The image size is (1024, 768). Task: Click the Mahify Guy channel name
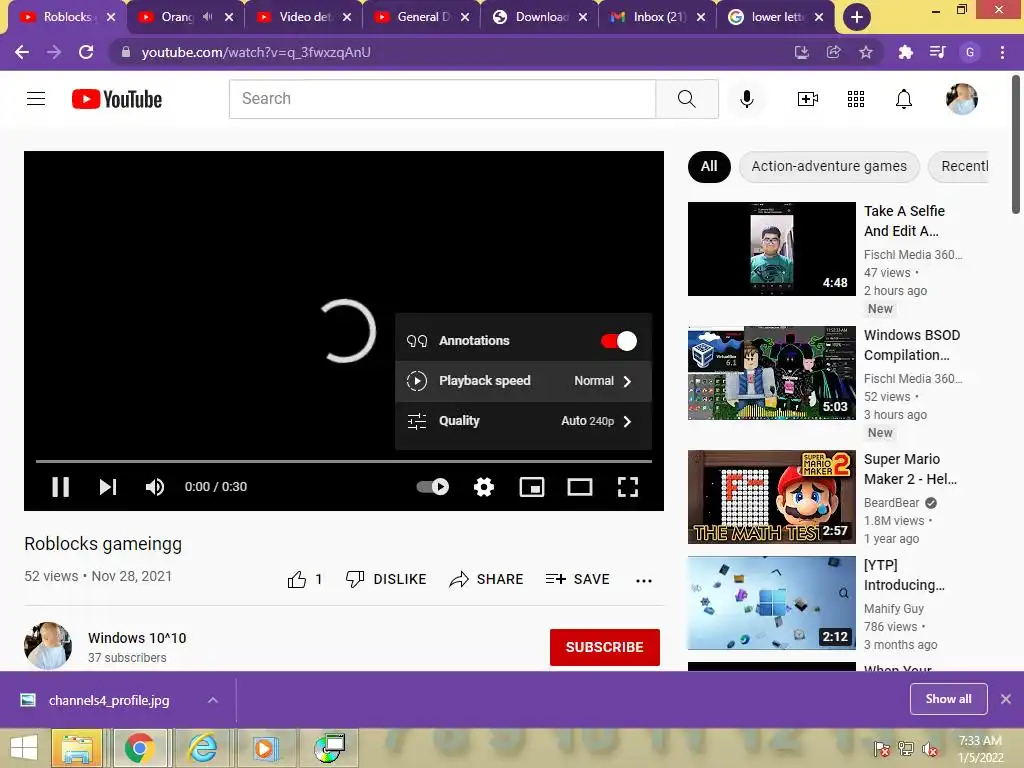coord(893,609)
